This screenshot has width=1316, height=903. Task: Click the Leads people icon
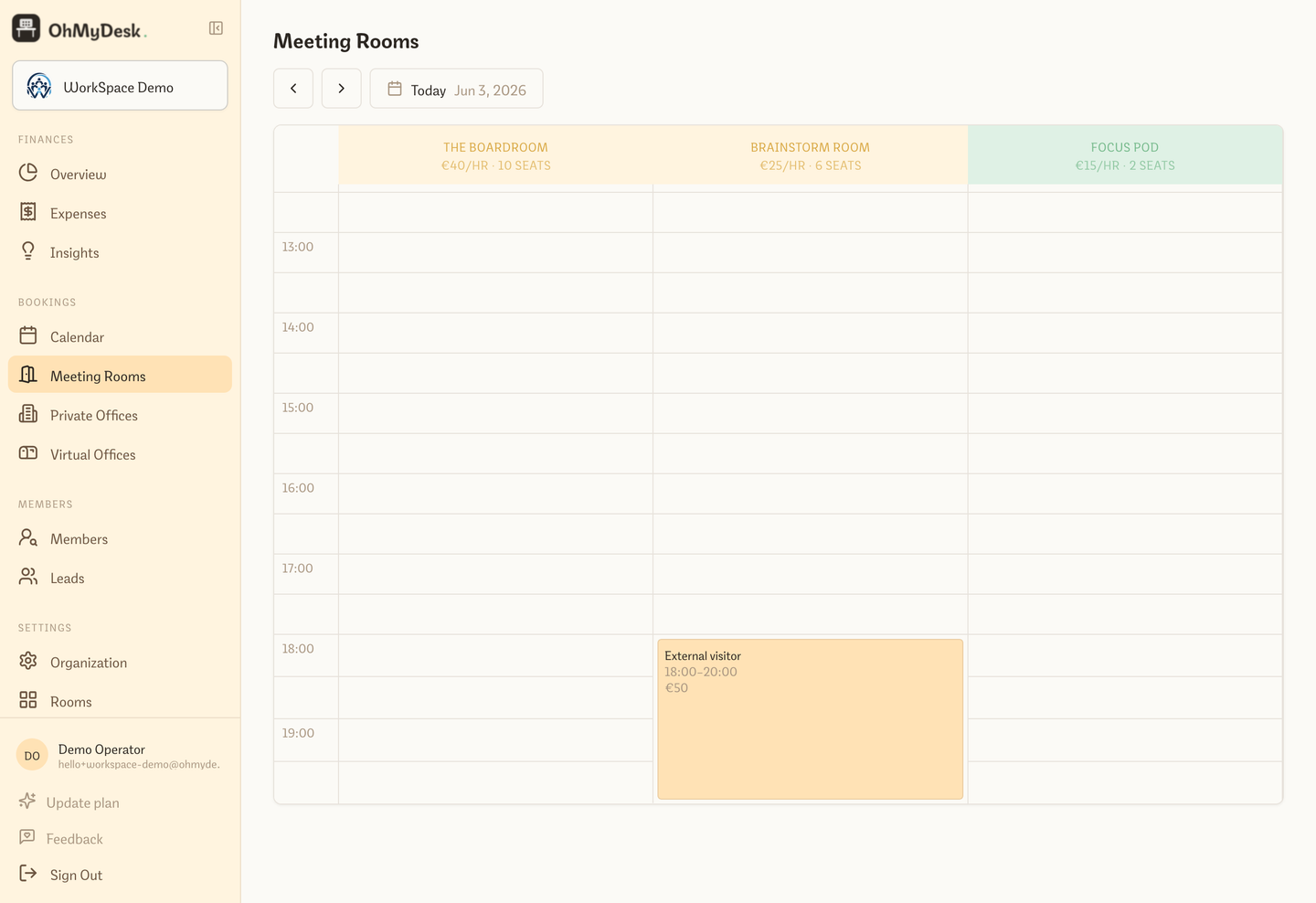click(28, 577)
